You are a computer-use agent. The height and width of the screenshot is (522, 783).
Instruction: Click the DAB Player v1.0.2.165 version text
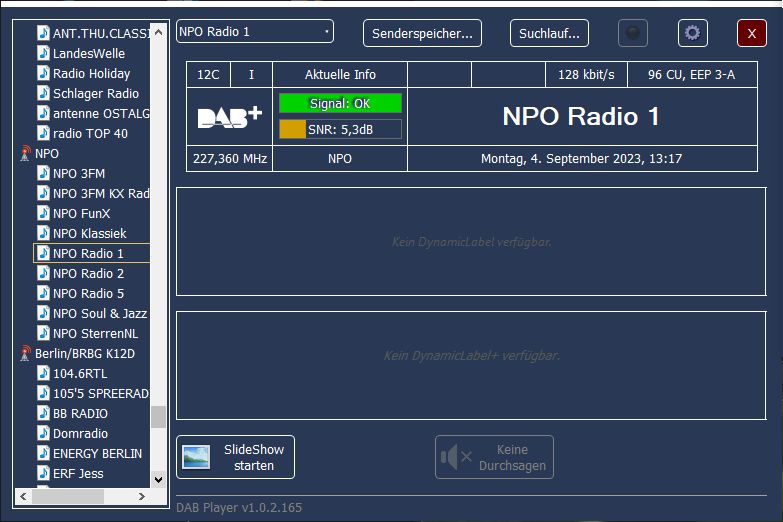239,508
